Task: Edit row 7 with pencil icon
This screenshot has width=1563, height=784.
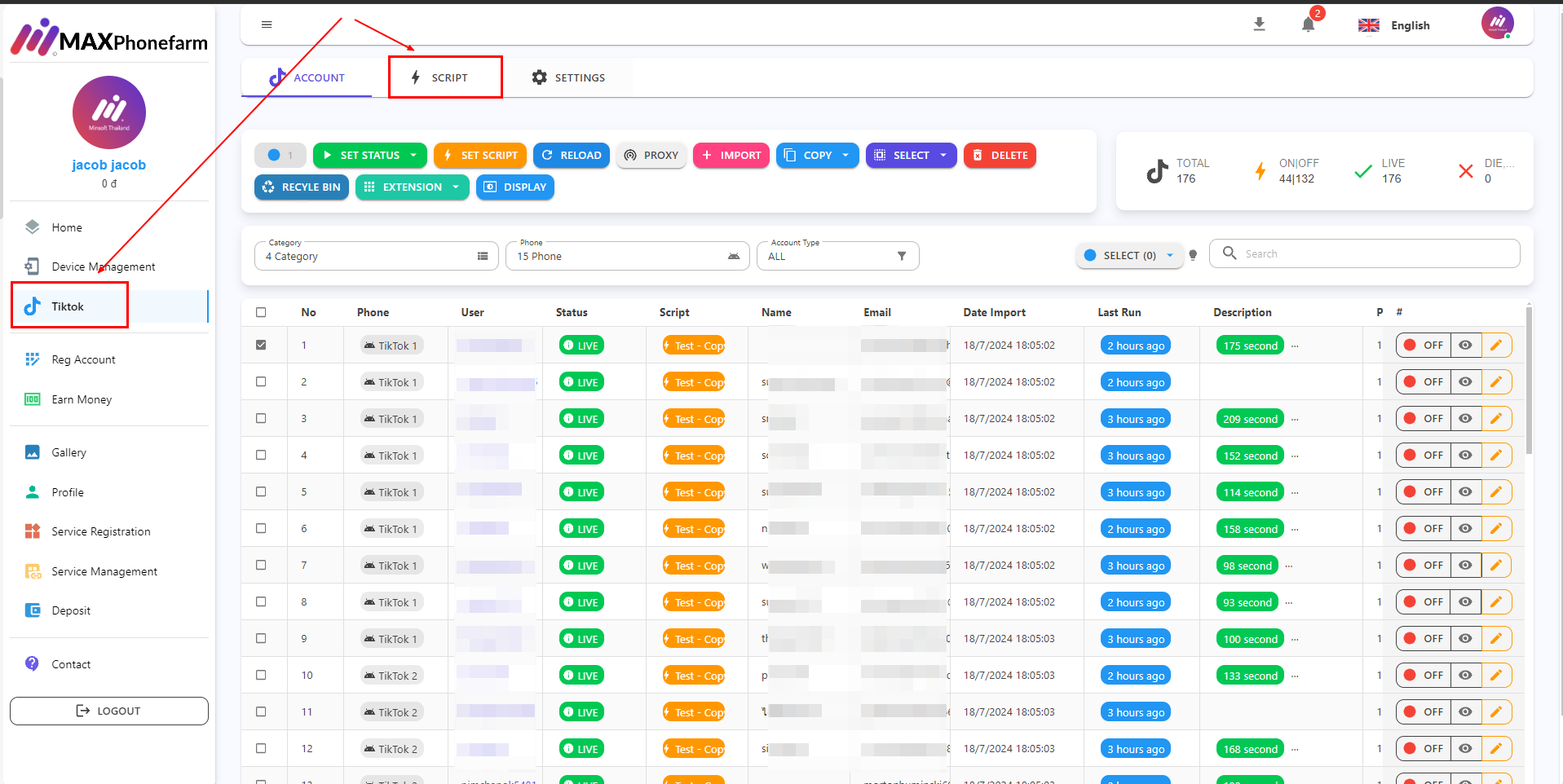Action: (1496, 565)
